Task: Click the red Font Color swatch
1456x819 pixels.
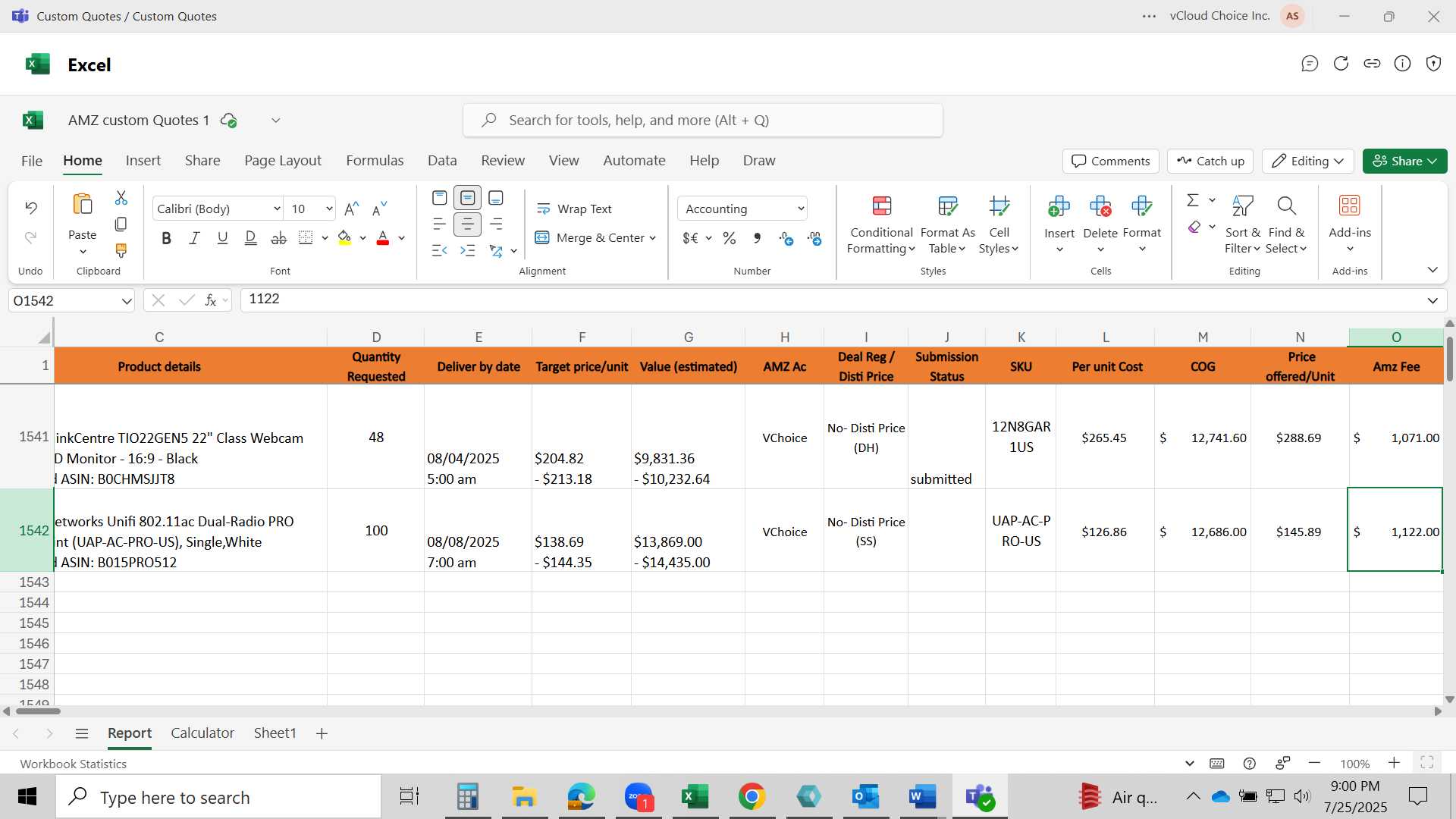Action: click(x=383, y=238)
